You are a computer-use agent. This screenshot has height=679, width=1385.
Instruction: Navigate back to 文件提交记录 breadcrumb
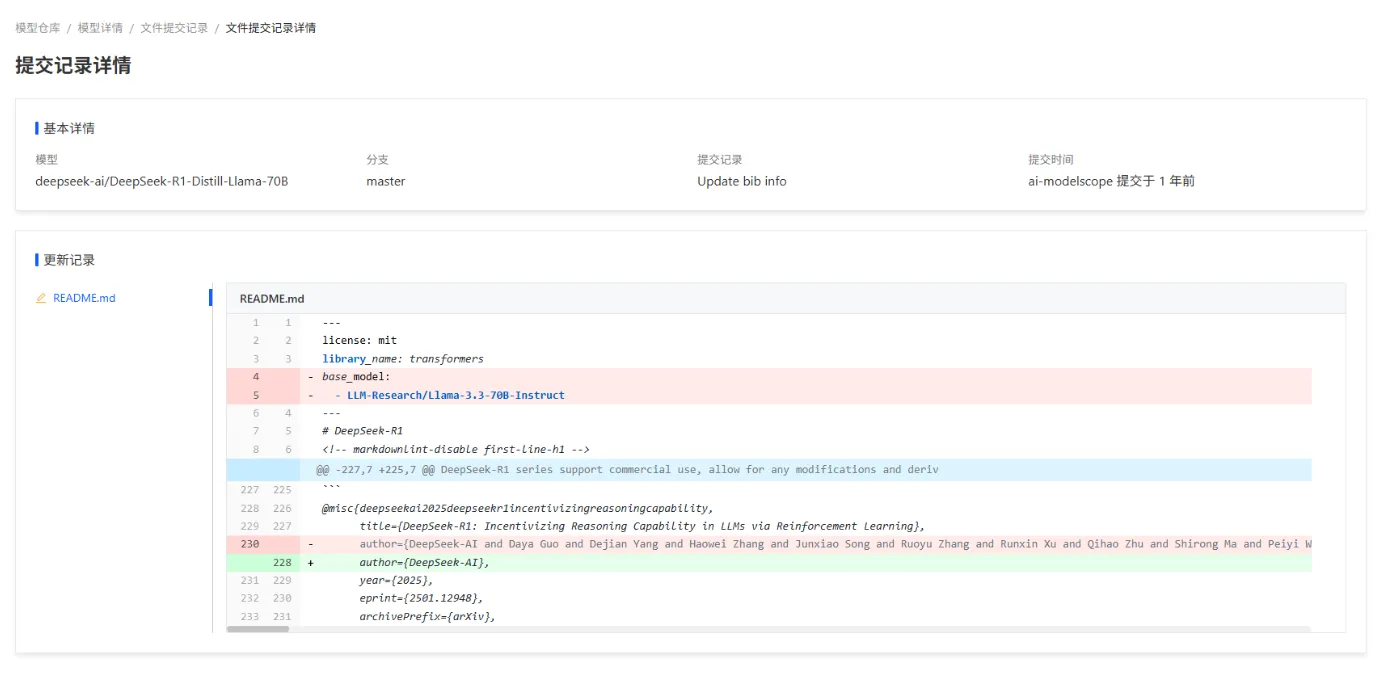(174, 28)
